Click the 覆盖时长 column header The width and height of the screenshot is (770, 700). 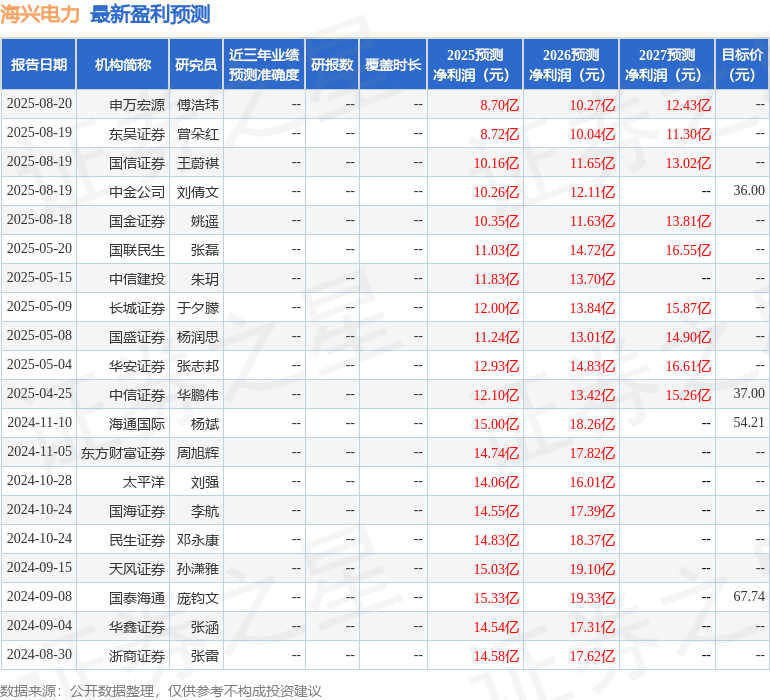tap(393, 65)
